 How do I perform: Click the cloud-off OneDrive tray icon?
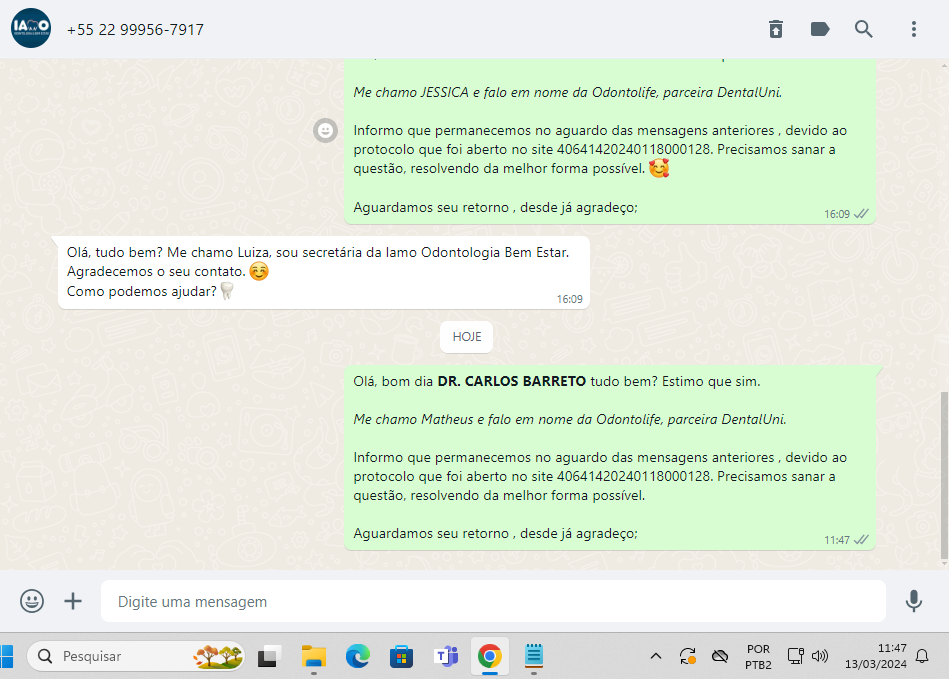click(720, 656)
